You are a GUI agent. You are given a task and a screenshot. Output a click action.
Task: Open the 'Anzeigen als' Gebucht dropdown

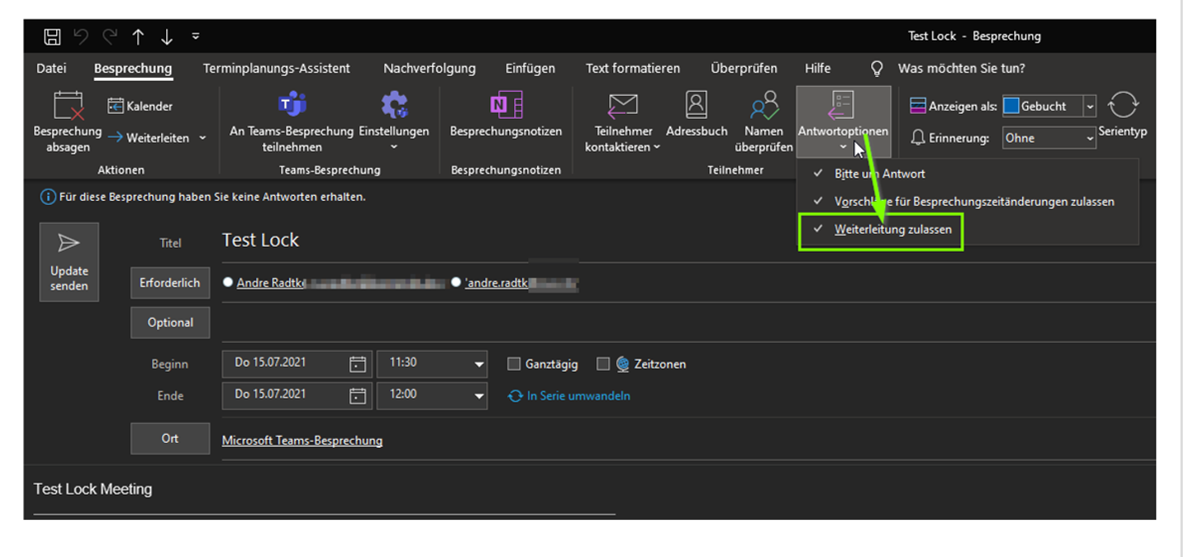(1089, 106)
